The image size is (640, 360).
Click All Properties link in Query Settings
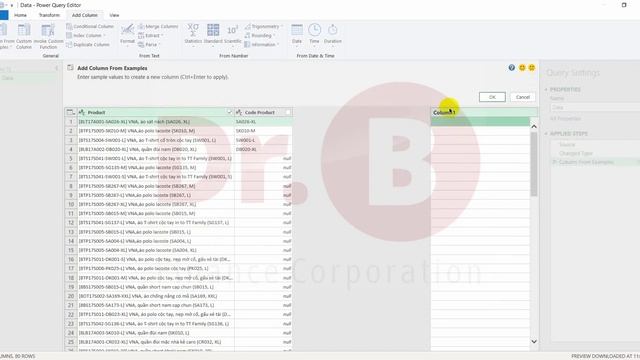point(566,118)
